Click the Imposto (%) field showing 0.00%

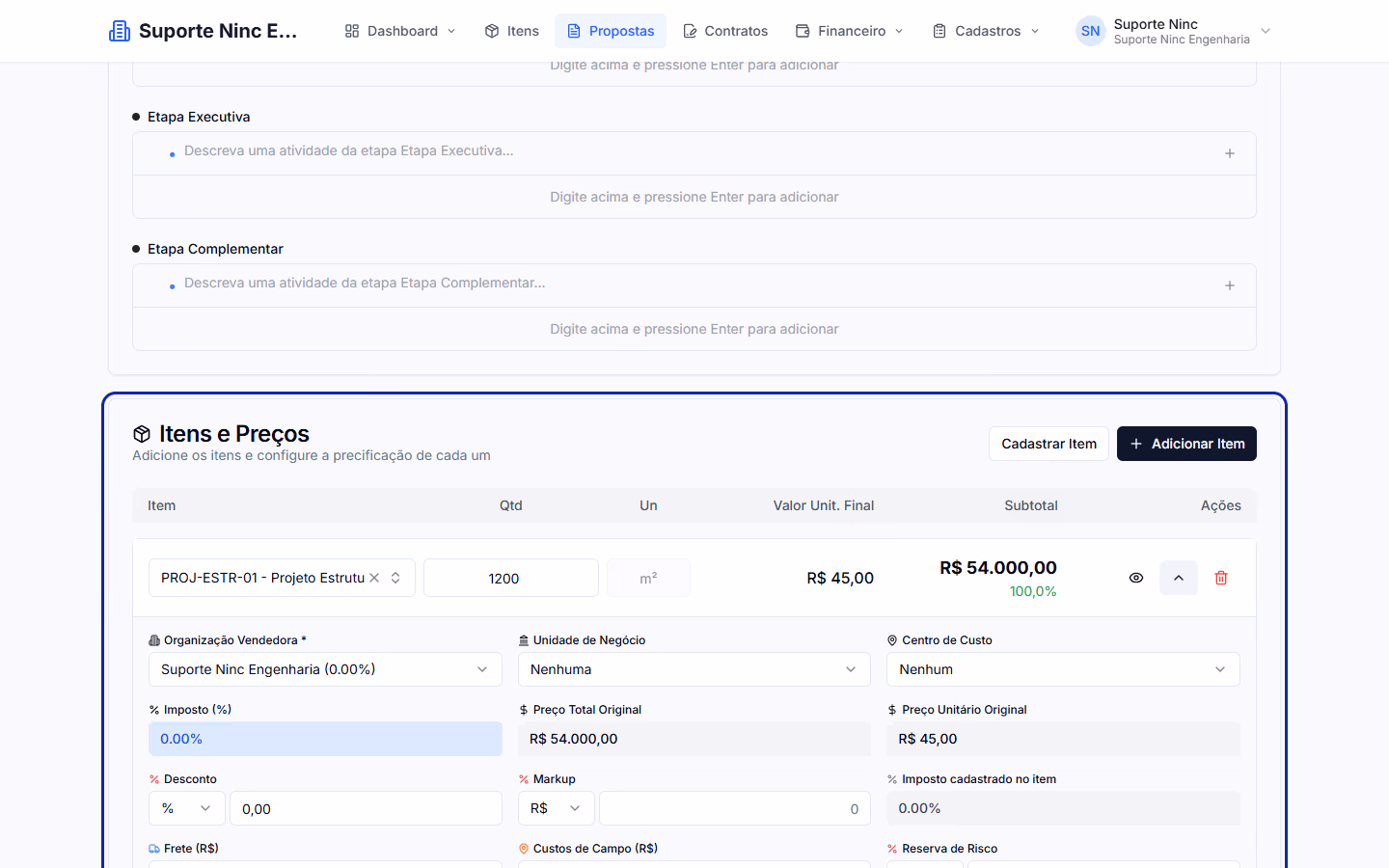[x=325, y=739]
